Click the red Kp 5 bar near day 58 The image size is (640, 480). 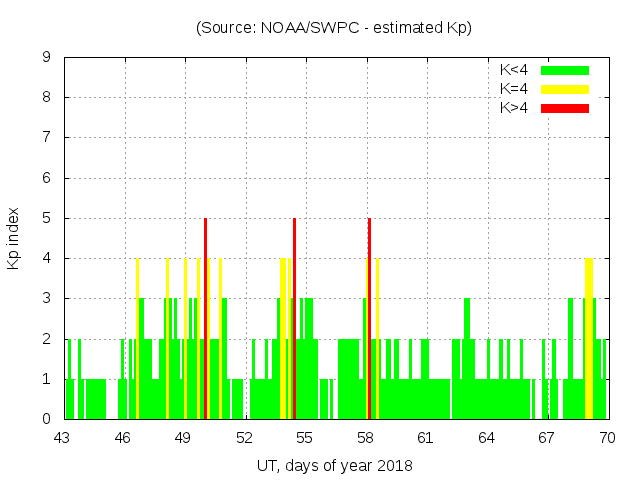[369, 318]
